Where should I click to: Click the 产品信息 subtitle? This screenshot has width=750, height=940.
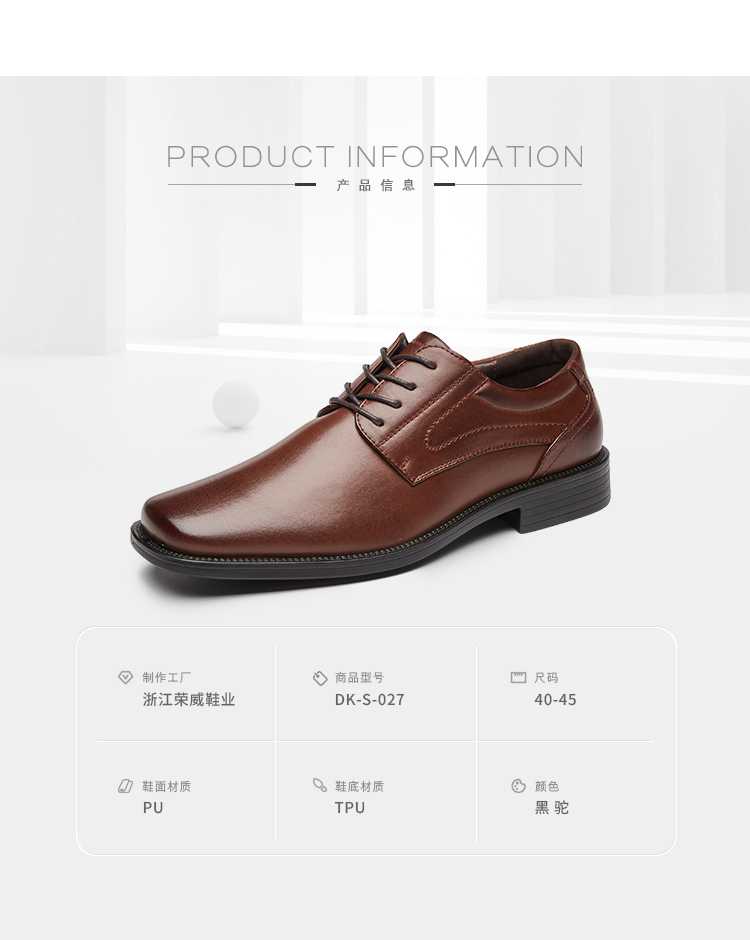pos(376,185)
